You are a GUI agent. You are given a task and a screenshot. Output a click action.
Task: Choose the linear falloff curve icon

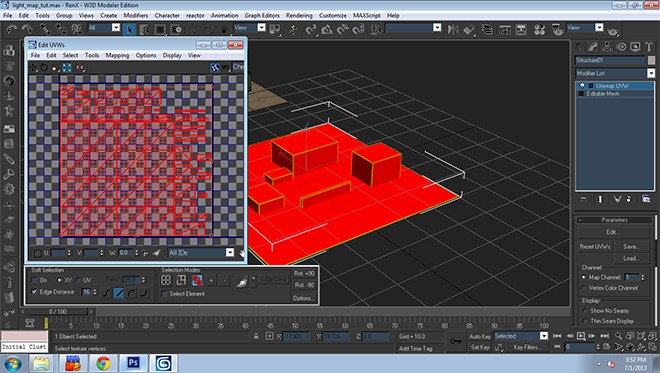coord(119,293)
